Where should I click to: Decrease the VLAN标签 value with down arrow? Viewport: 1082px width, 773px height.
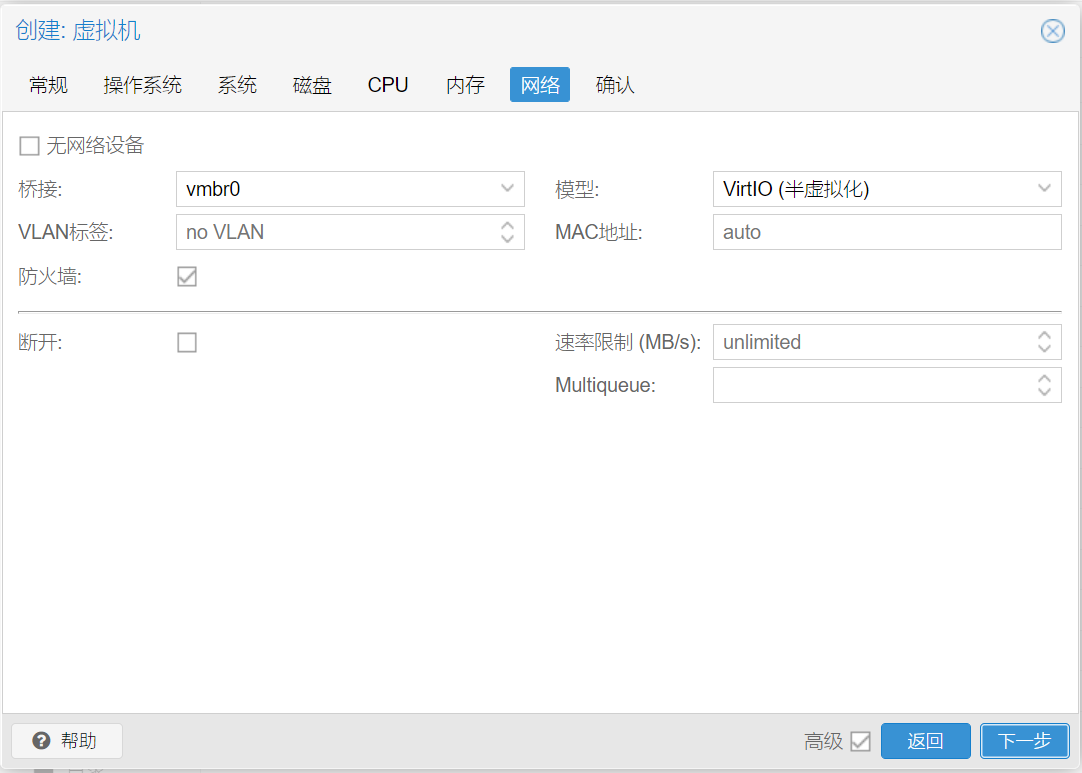click(x=507, y=239)
